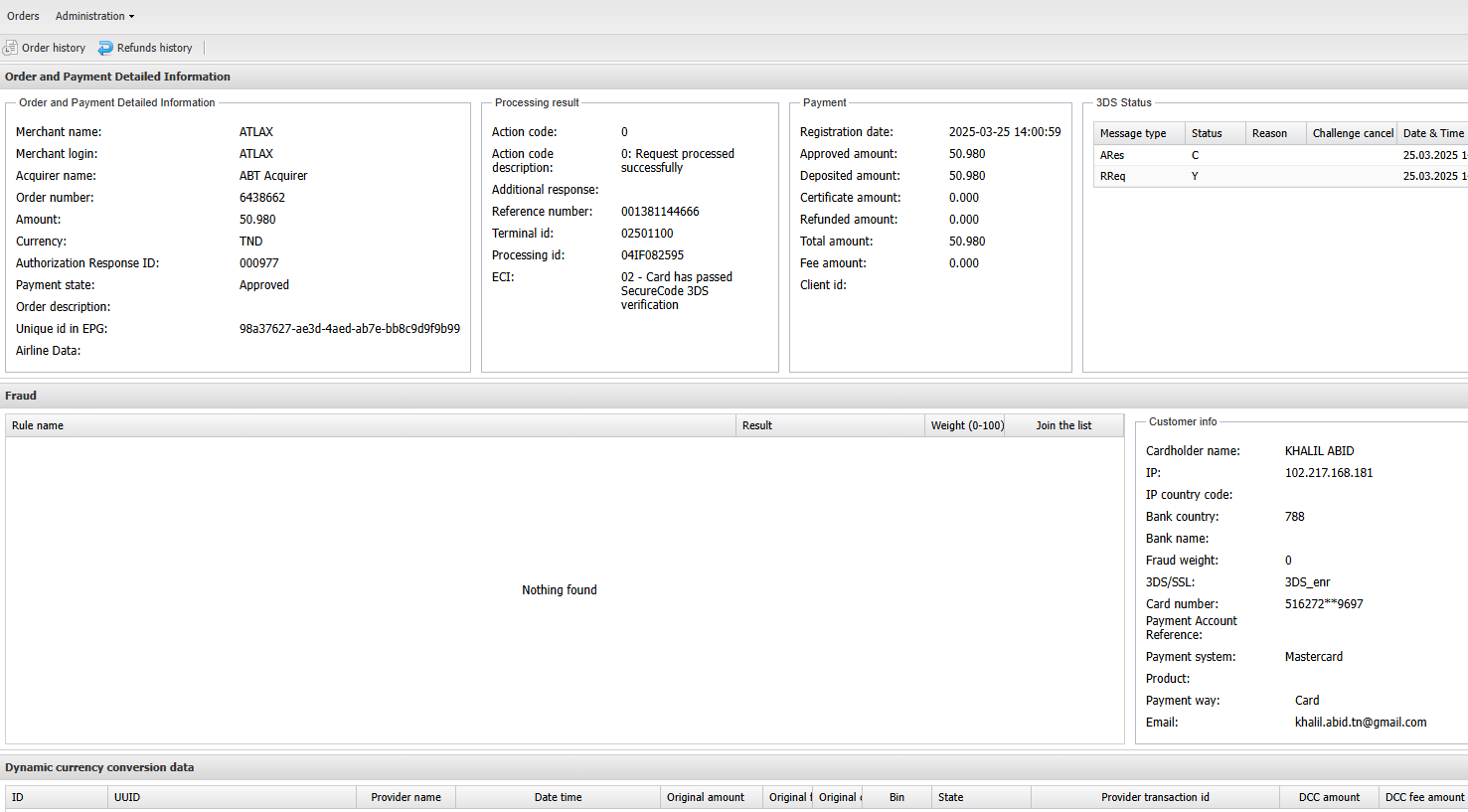Click the Order history icon
Viewport: 1468px width, 812px height.
11,48
